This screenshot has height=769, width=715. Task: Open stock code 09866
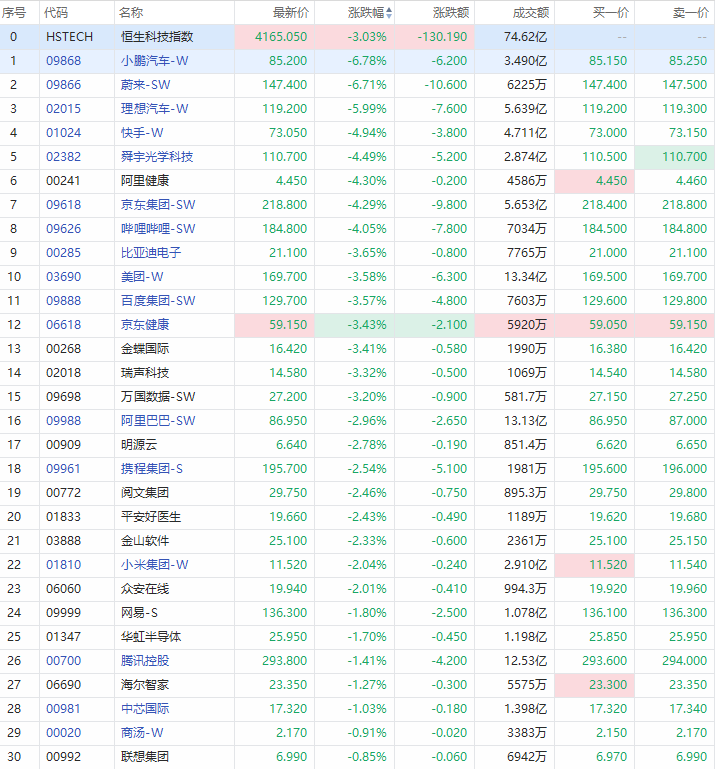(x=64, y=85)
